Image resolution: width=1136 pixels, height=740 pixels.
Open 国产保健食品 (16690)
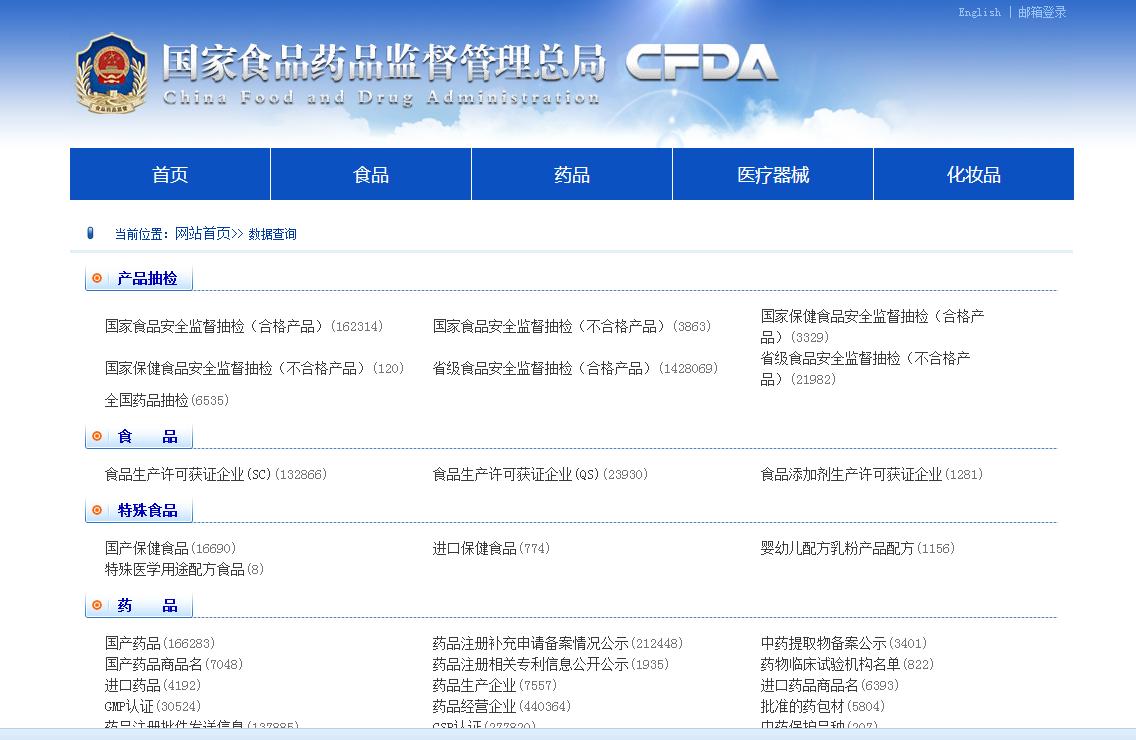(x=170, y=548)
